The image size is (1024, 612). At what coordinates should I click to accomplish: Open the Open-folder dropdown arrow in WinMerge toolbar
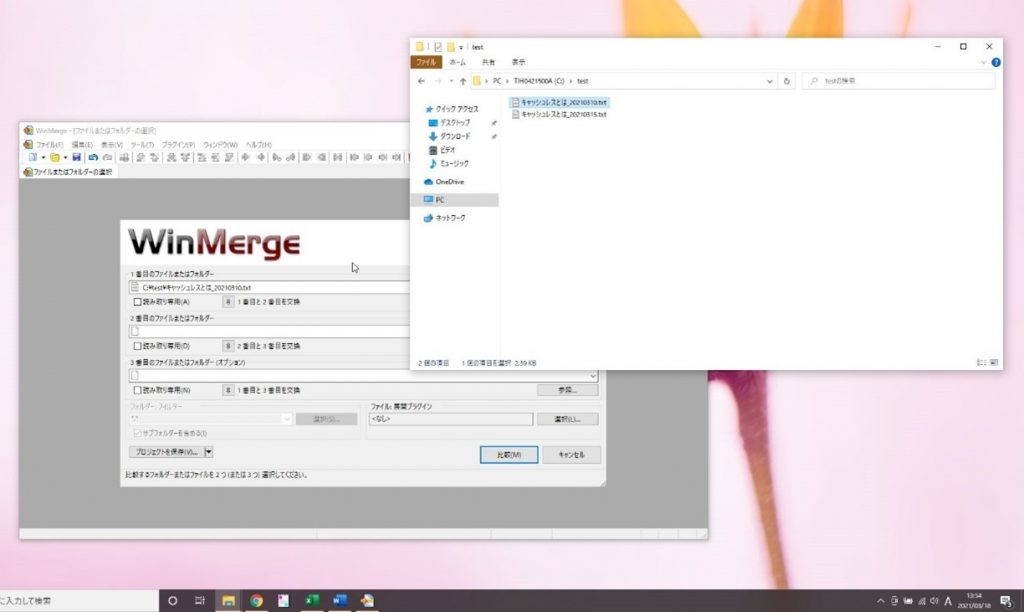click(x=65, y=157)
